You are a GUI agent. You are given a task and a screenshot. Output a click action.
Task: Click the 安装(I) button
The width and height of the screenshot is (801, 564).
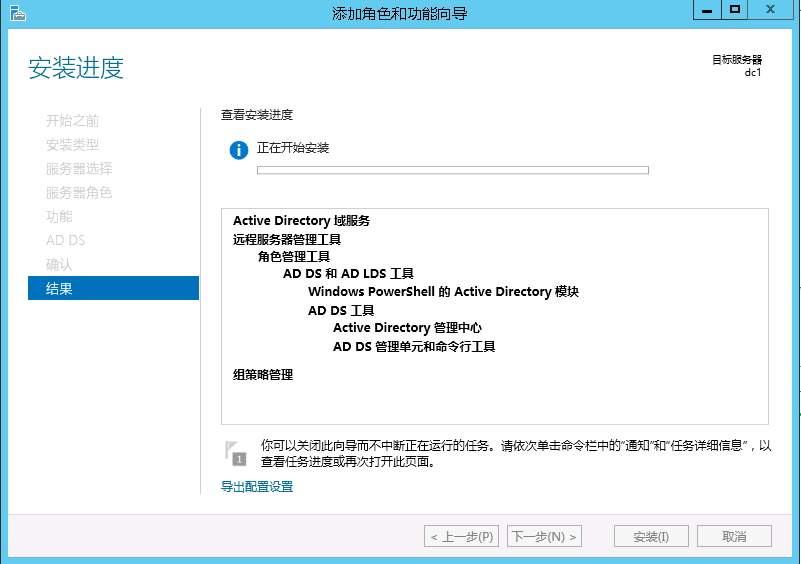pos(651,536)
